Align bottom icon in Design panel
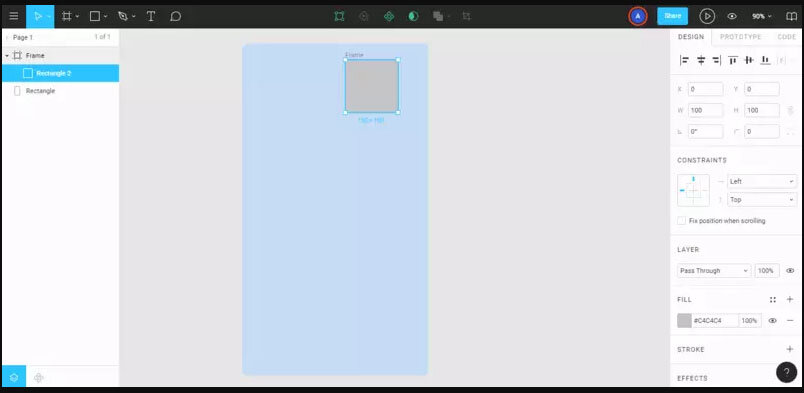 point(765,60)
